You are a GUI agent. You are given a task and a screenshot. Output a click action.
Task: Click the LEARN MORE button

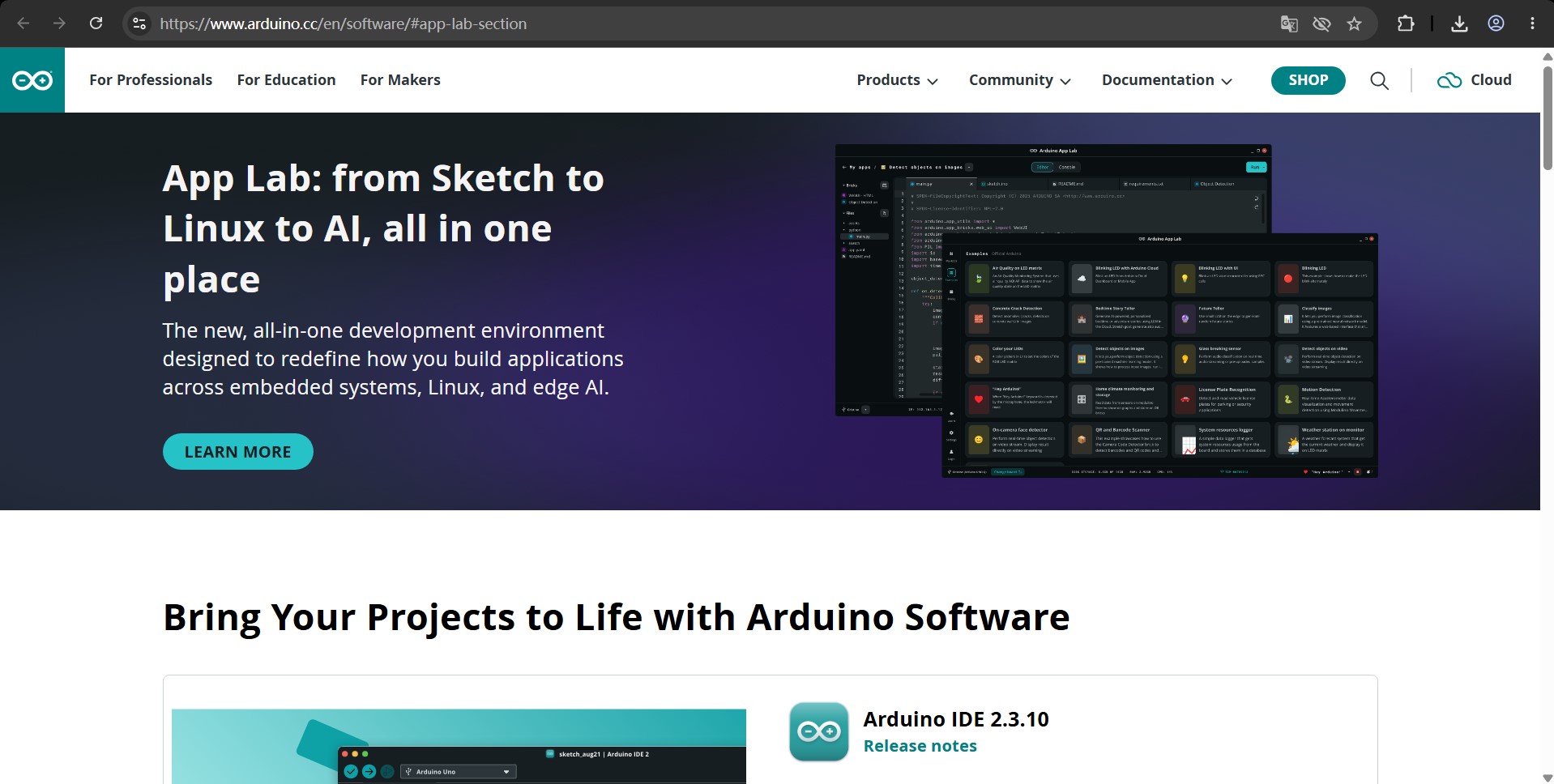click(237, 452)
